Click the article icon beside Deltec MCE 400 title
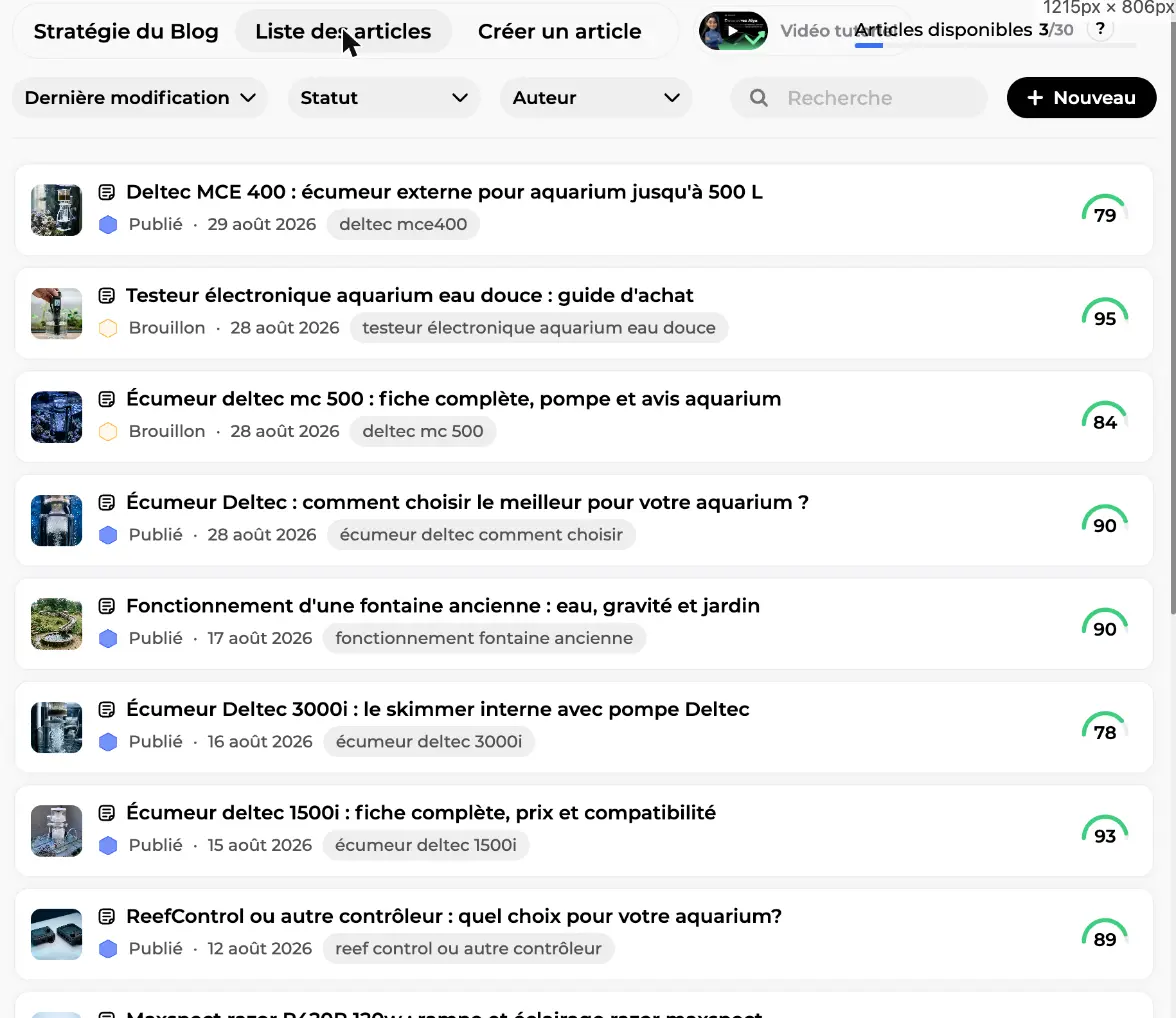 pos(106,192)
